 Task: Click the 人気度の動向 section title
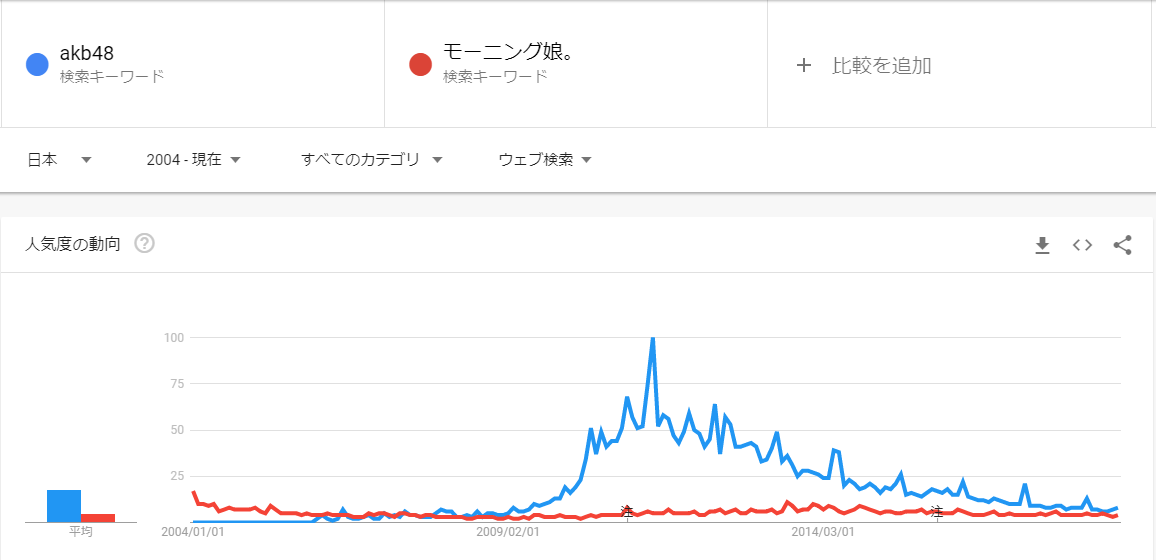click(x=72, y=244)
